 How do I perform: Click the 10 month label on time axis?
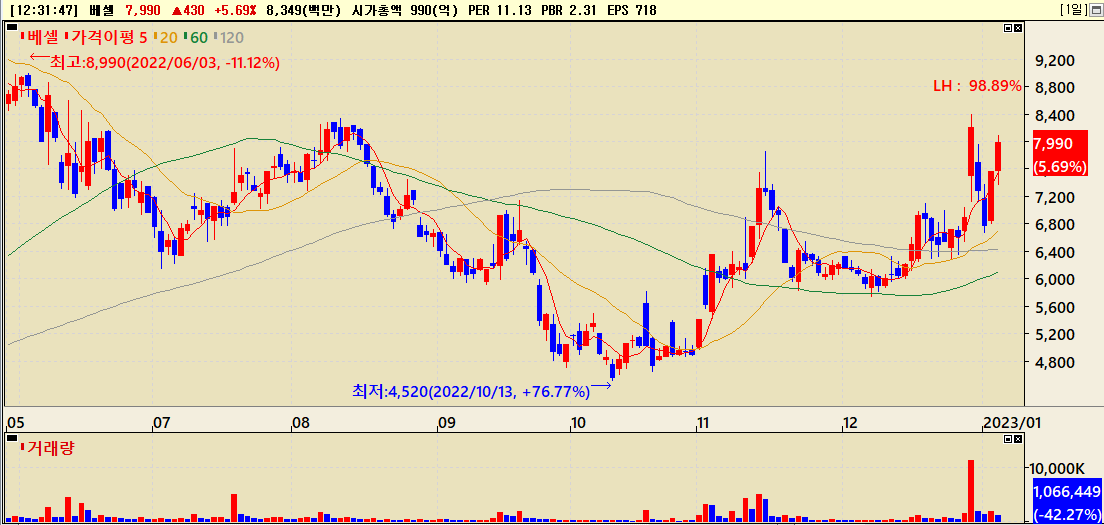[x=577, y=423]
